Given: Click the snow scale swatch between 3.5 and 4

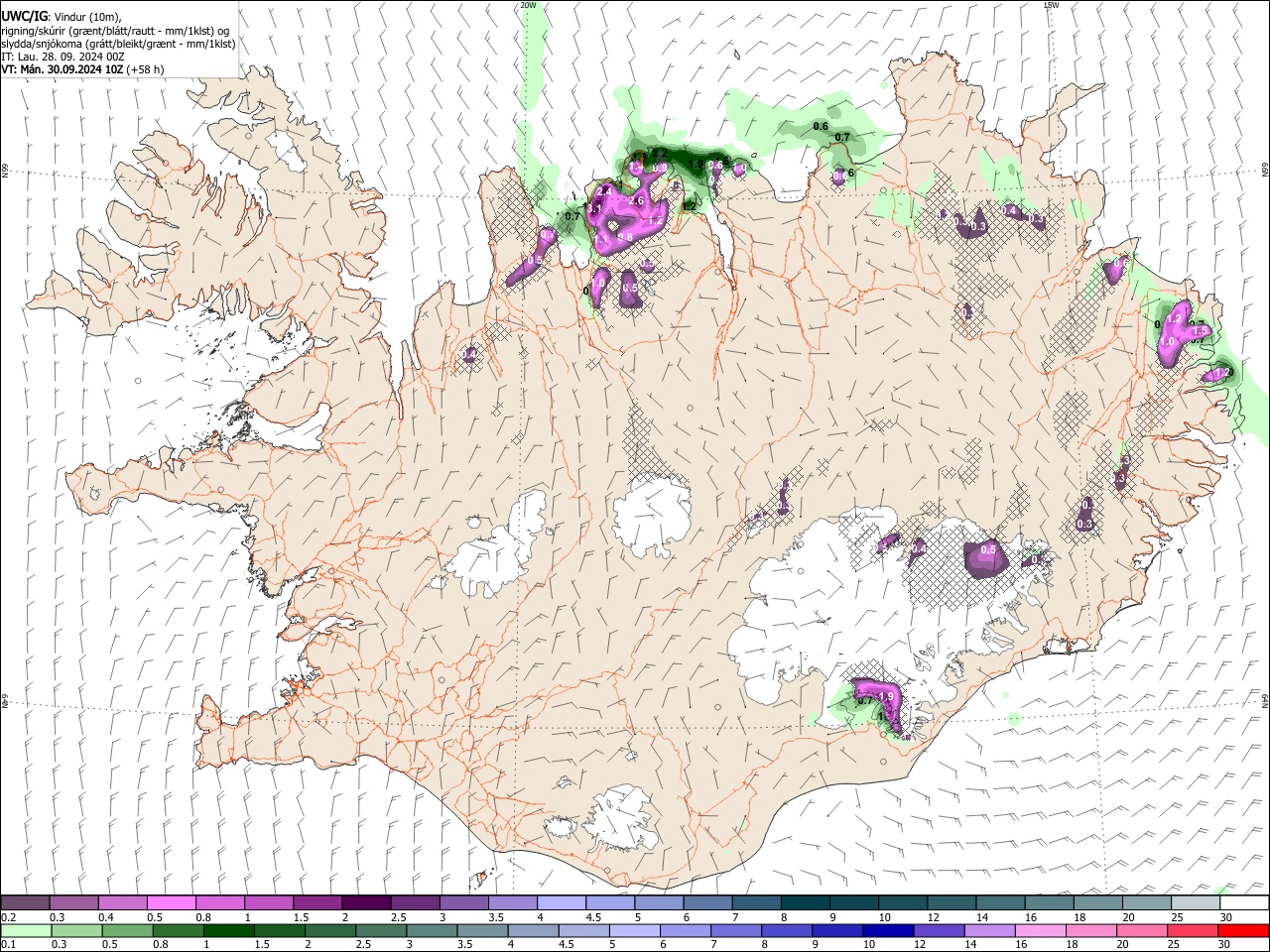Looking at the screenshot, I should point(511,903).
